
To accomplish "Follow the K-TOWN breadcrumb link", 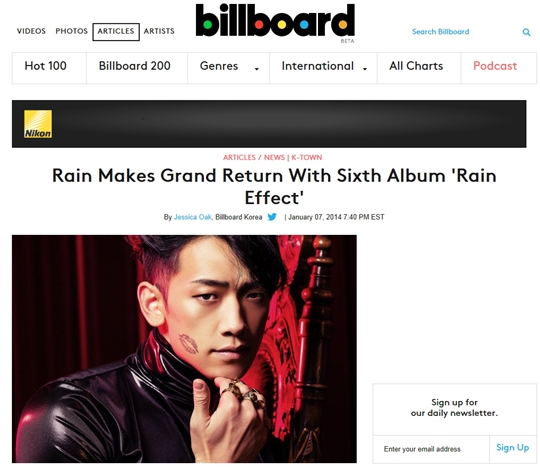I will 307,157.
